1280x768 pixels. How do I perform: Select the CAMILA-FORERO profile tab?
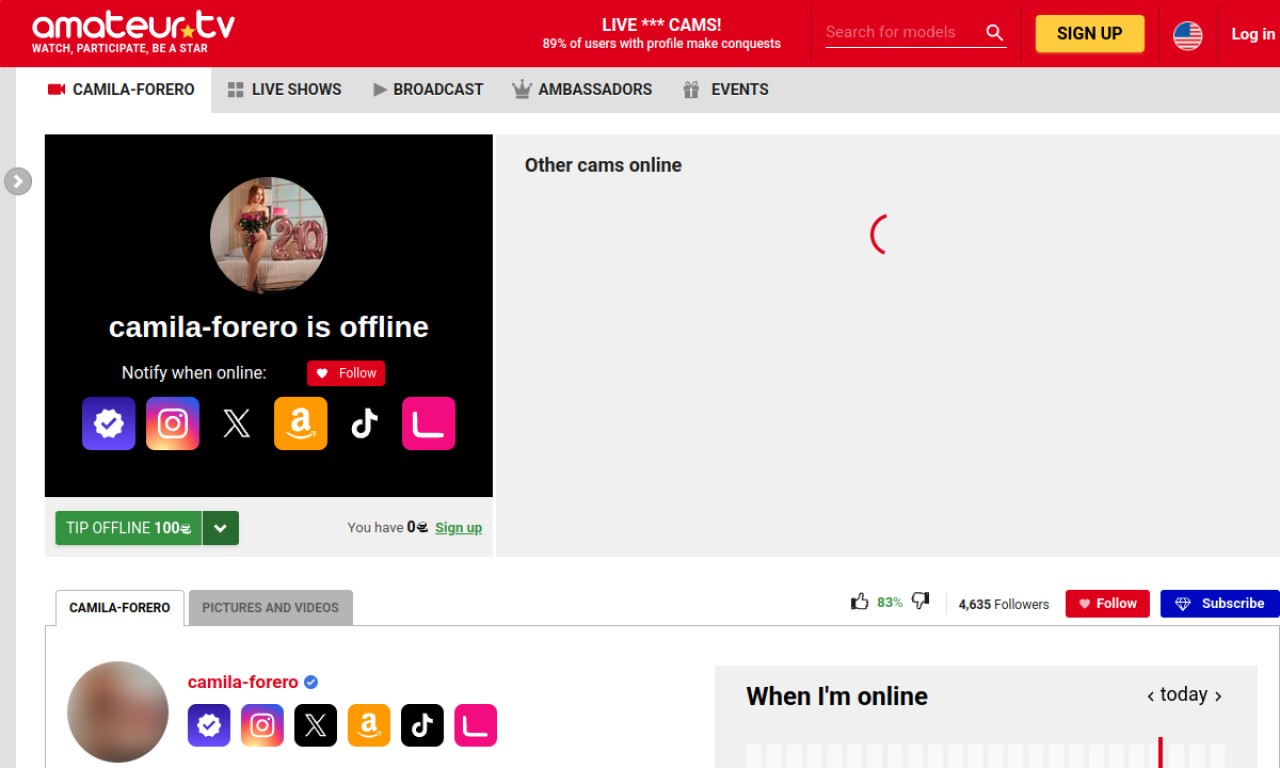120,608
